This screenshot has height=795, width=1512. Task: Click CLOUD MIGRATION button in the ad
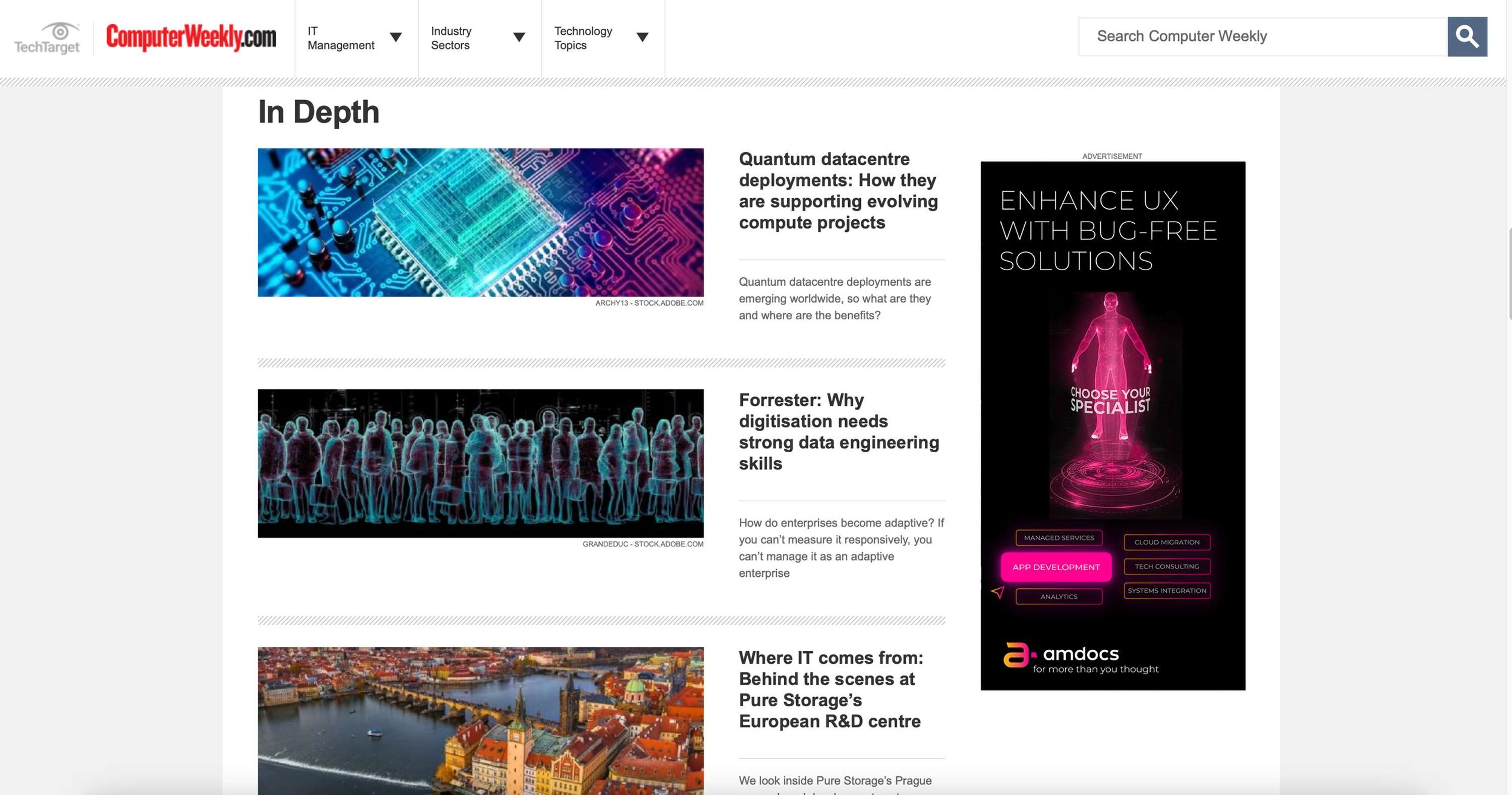pos(1167,542)
